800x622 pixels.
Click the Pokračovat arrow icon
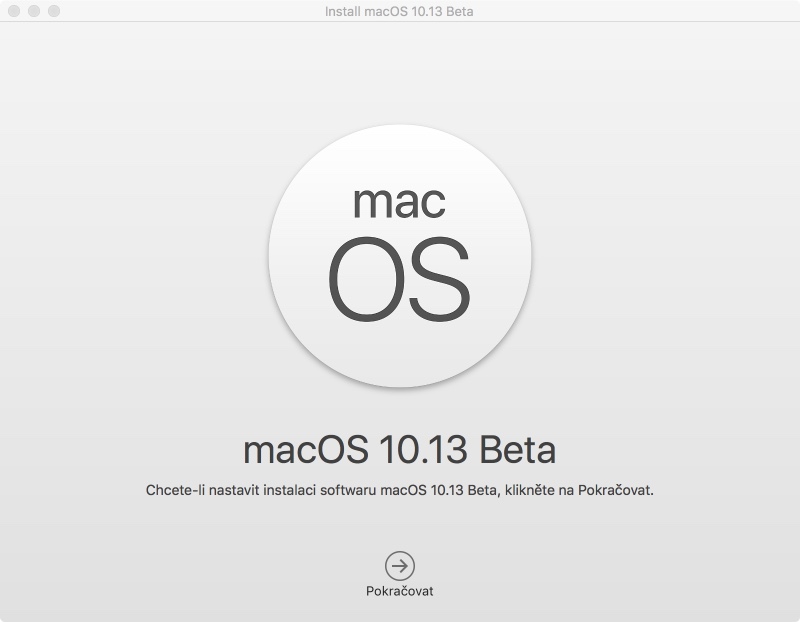click(x=399, y=565)
